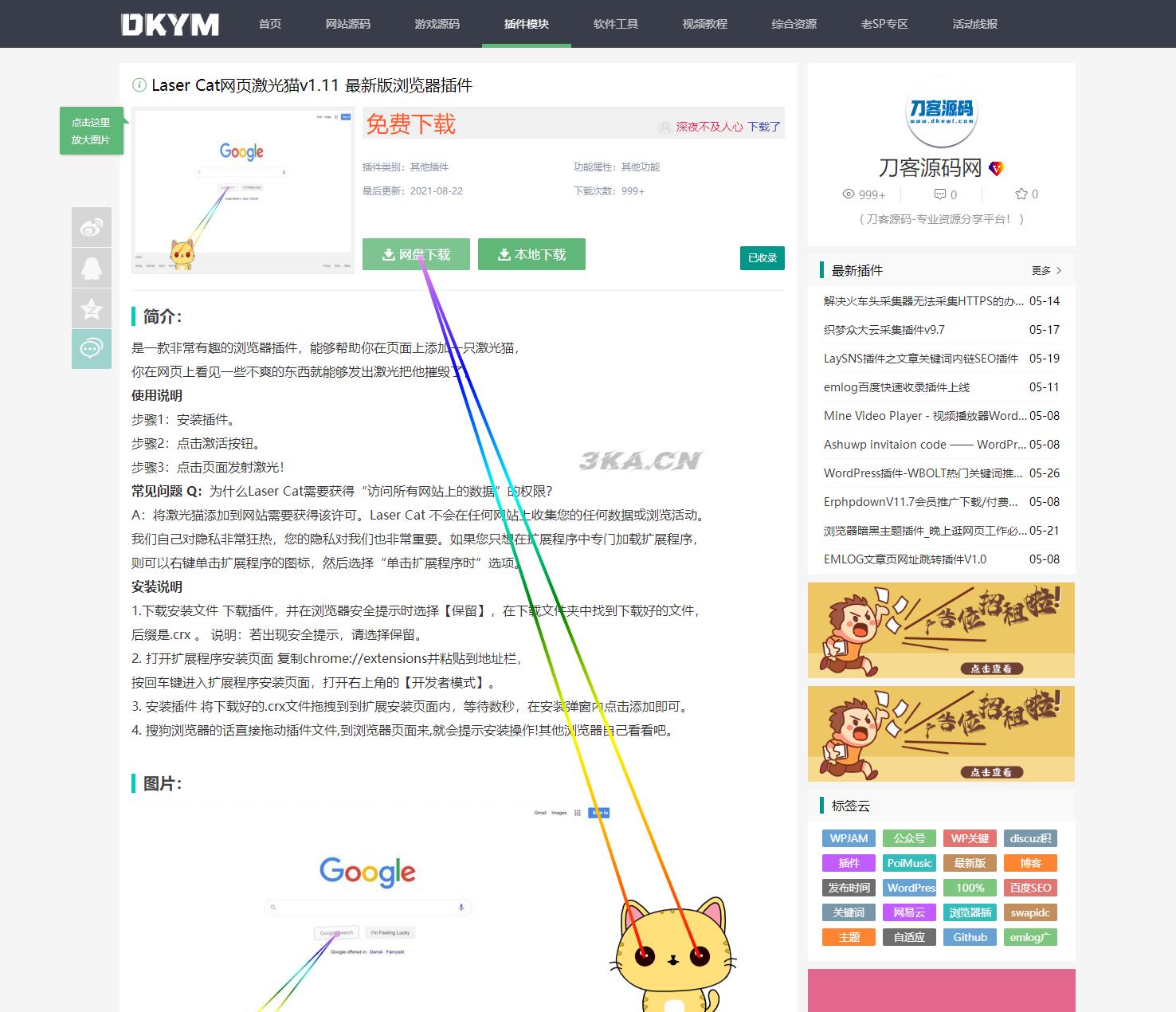Go to 视频教程 navigation tab
This screenshot has height=1012, width=1176.
[704, 24]
